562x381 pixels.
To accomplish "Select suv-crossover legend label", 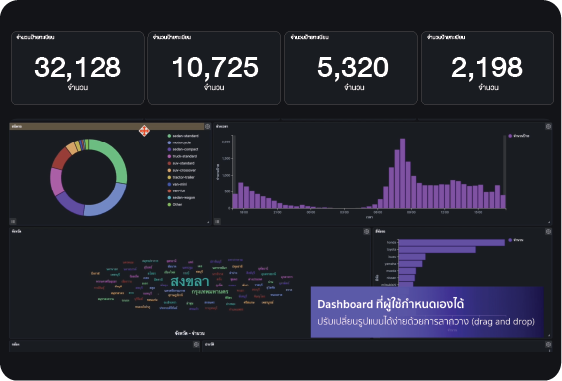I will click(184, 170).
